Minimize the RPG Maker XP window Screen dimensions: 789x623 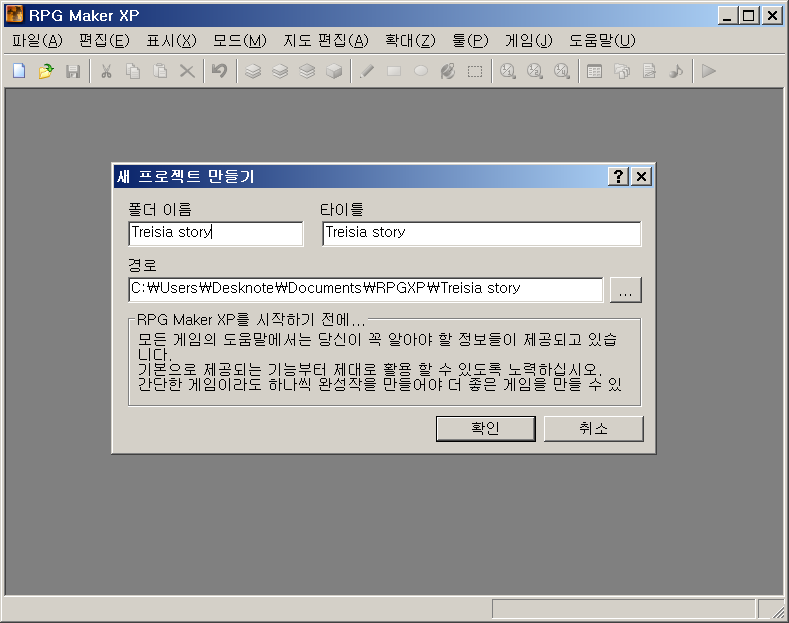click(x=728, y=15)
